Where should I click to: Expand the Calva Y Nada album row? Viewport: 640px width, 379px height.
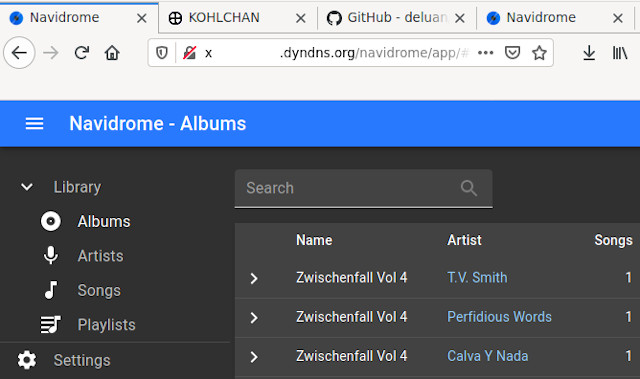(x=254, y=357)
